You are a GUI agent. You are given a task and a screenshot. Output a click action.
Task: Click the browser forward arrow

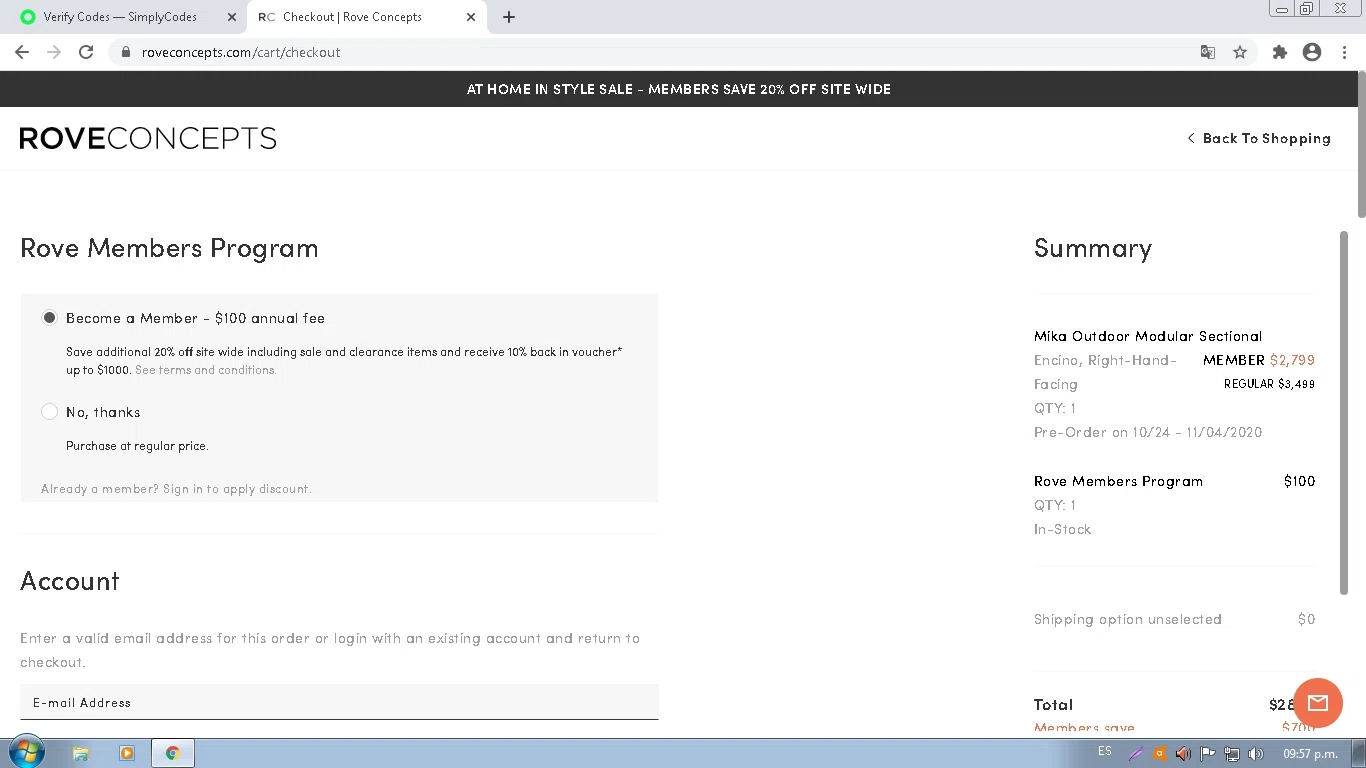54,52
